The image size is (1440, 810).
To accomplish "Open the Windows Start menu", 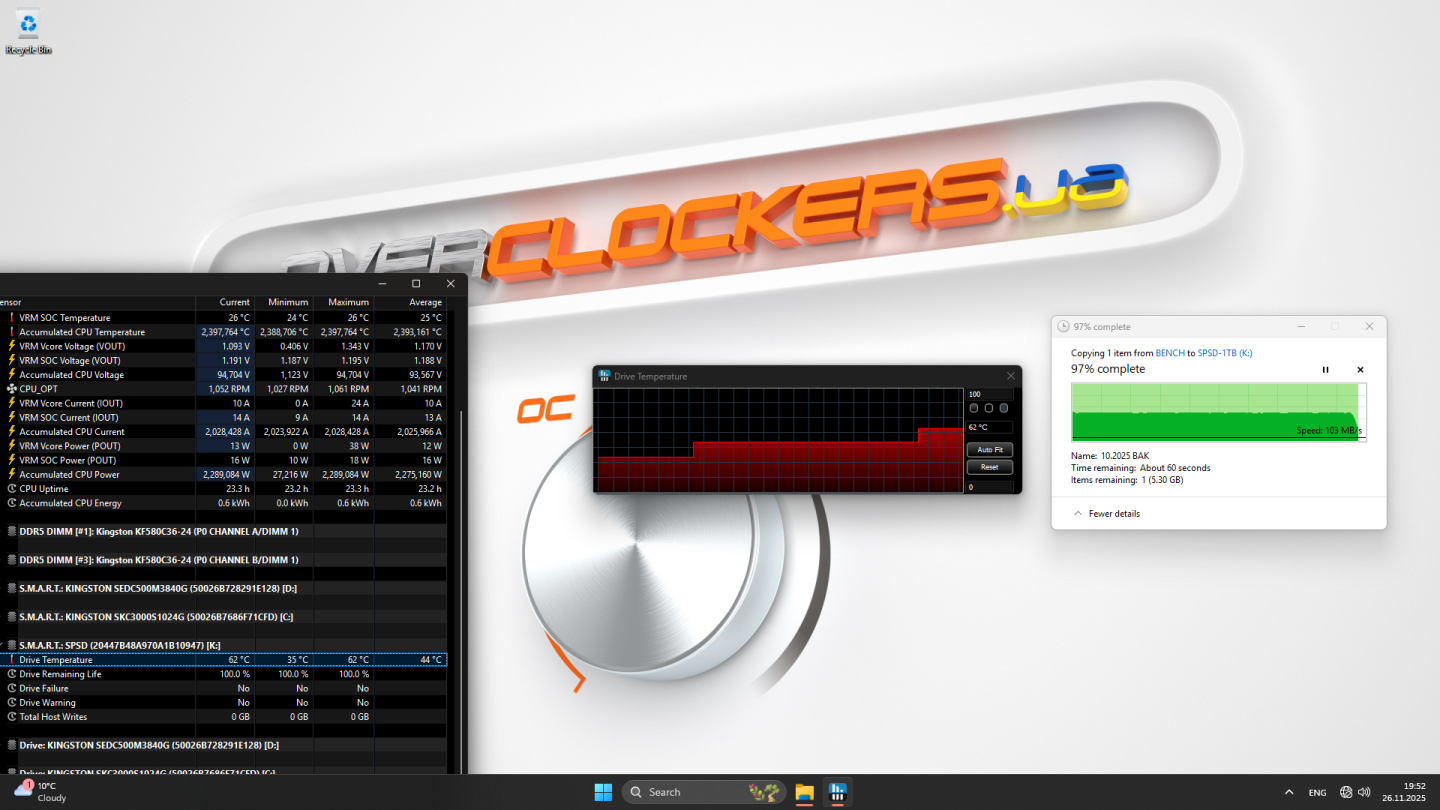I will click(603, 792).
